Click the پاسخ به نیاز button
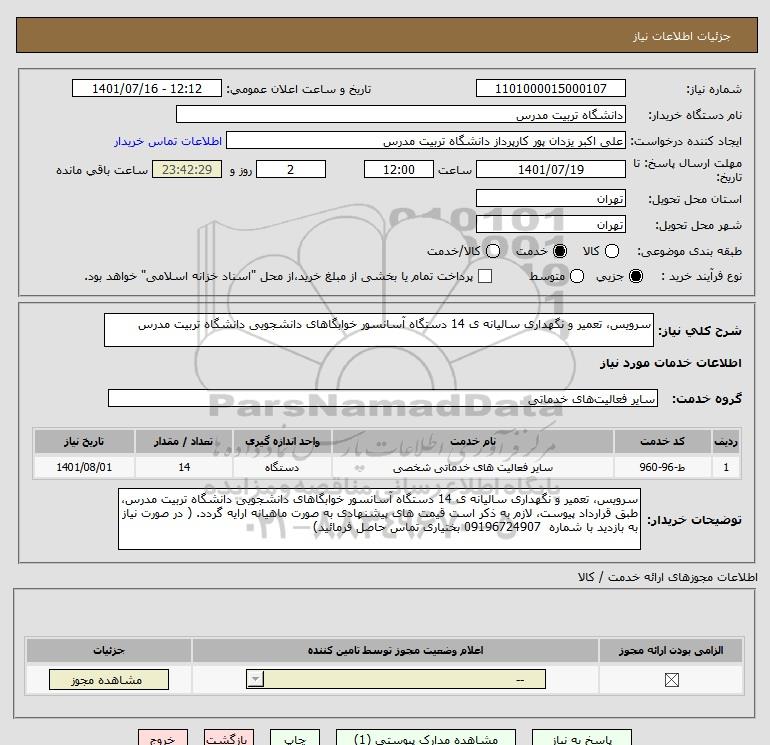Screen dimensions: 770x745 tap(582, 738)
